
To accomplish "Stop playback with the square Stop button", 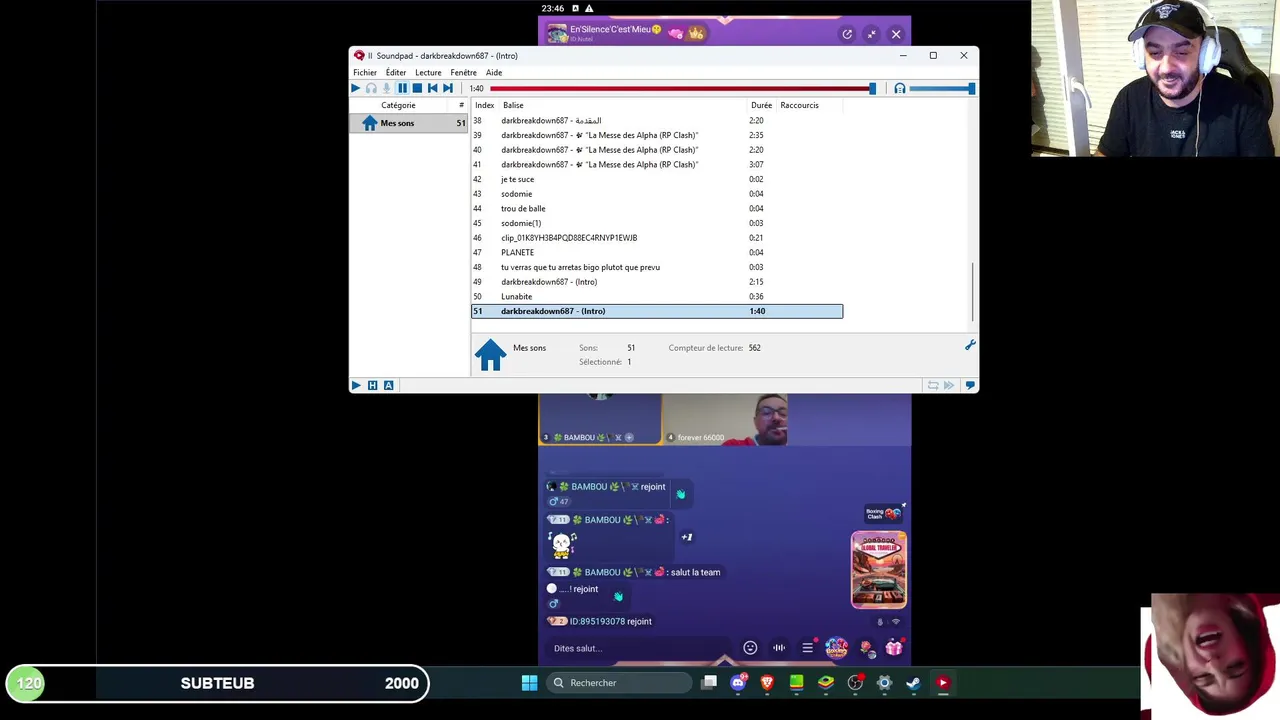I will pyautogui.click(x=417, y=89).
